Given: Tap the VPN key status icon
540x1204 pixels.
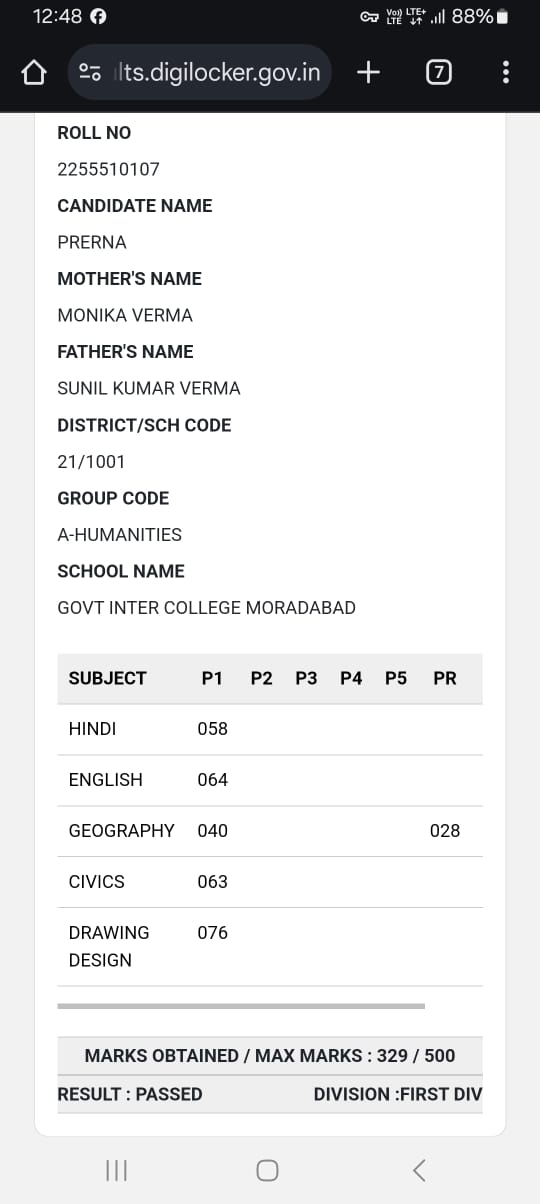Looking at the screenshot, I should click(370, 17).
